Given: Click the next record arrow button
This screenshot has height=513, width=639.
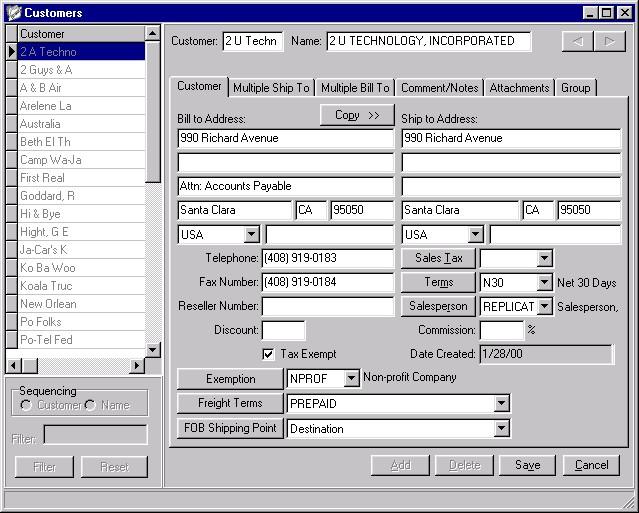Looking at the screenshot, I should click(x=609, y=41).
